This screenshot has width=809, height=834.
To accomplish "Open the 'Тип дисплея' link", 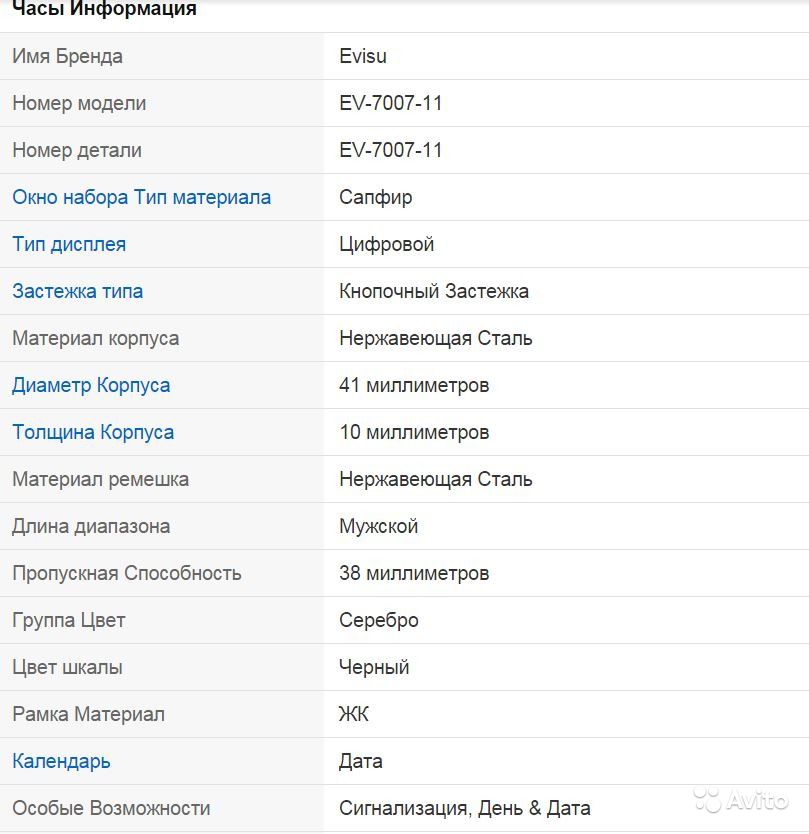I will [69, 244].
